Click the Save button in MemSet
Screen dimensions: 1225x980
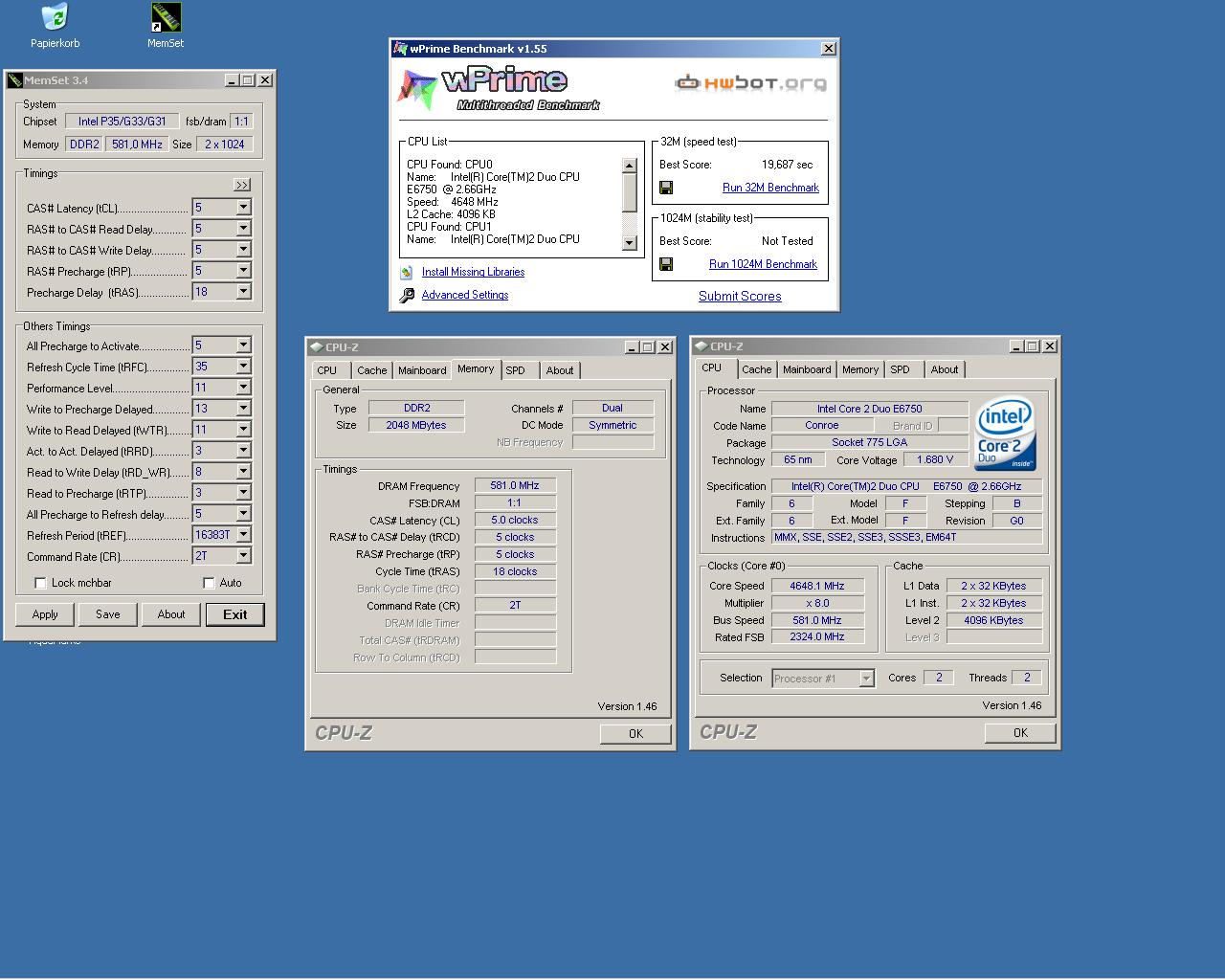pos(108,614)
